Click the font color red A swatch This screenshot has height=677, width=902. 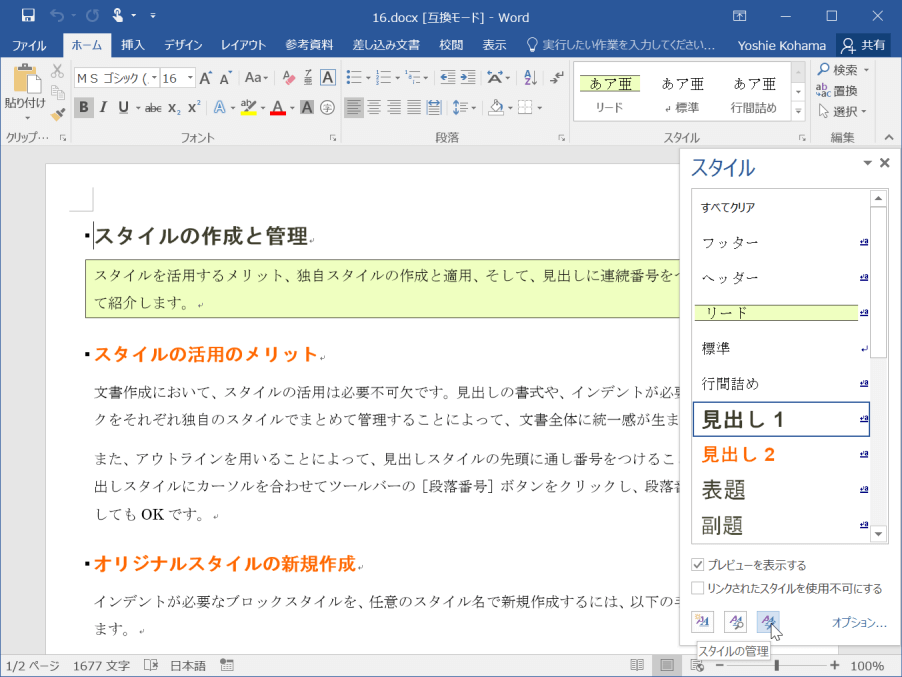(x=278, y=108)
